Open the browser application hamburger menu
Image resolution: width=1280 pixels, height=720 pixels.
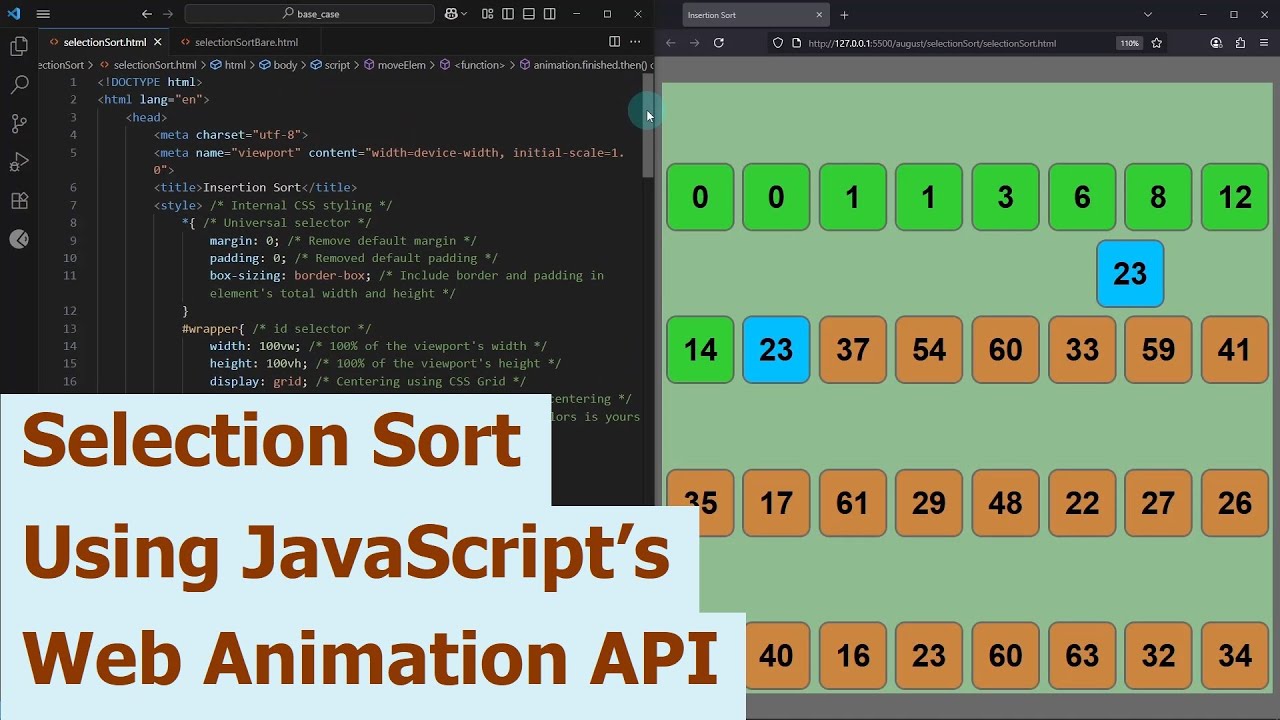pyautogui.click(x=1265, y=43)
